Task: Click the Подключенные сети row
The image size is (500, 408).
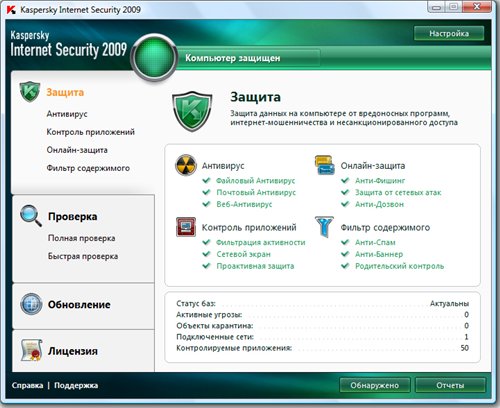Action: 322,337
